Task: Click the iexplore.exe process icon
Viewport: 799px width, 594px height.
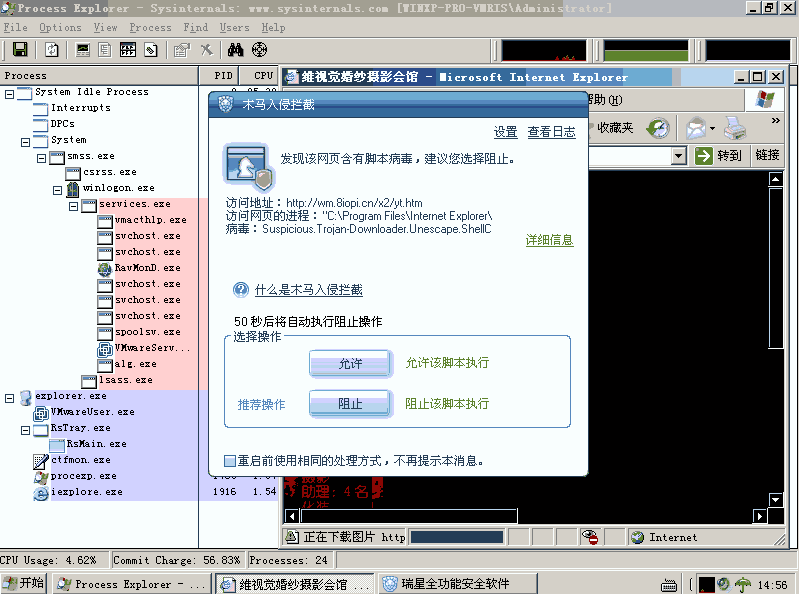Action: pyautogui.click(x=41, y=493)
